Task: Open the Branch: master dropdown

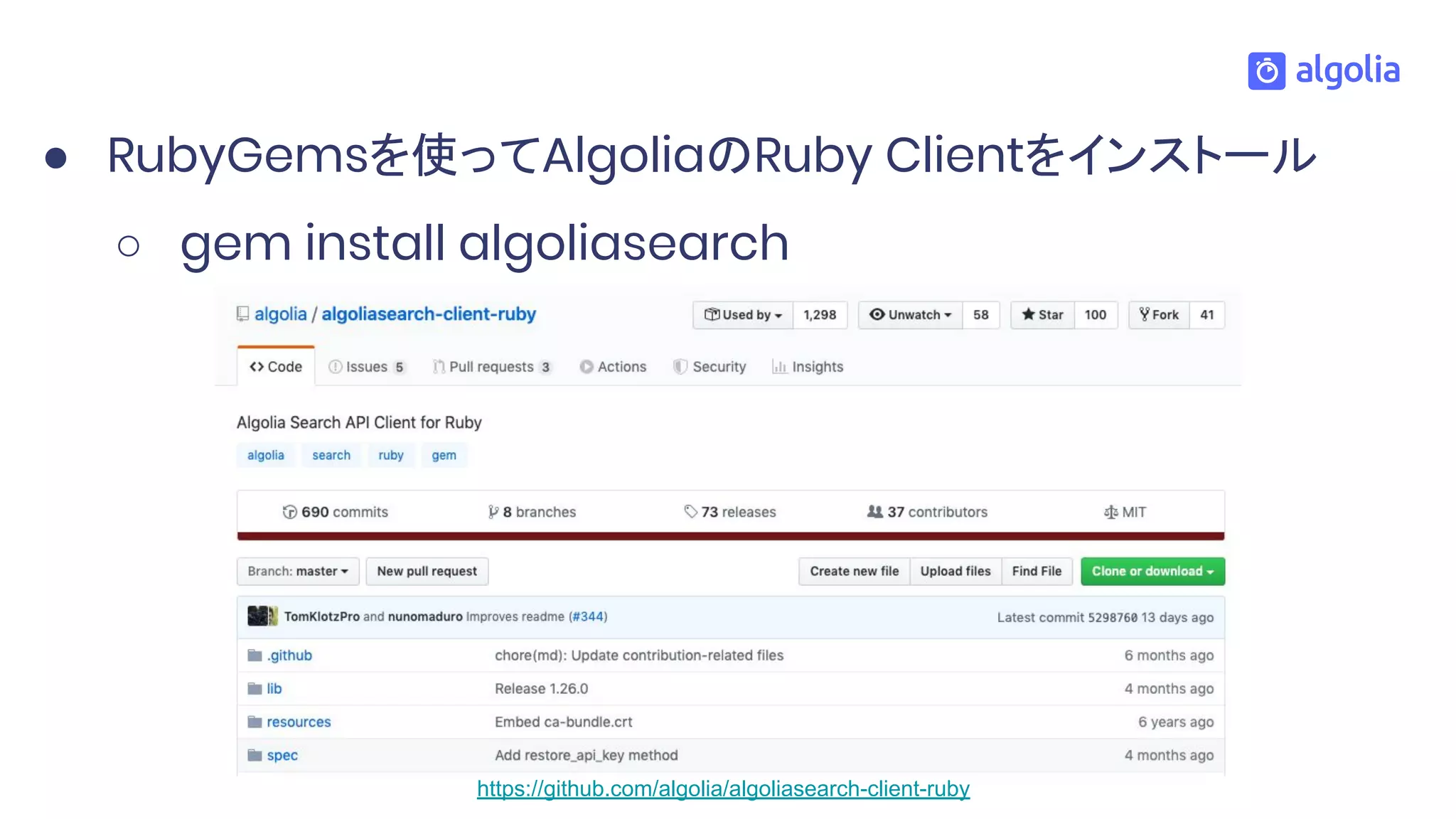Action: coord(298,572)
